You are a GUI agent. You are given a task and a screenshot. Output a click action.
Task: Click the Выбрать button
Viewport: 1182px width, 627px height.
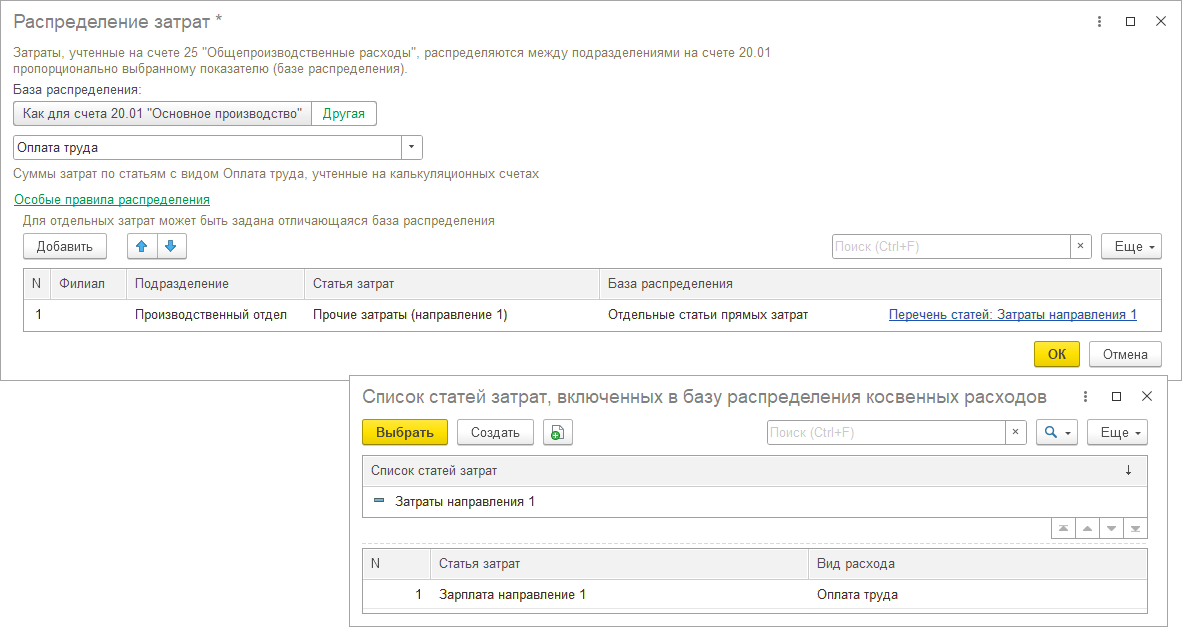(405, 433)
